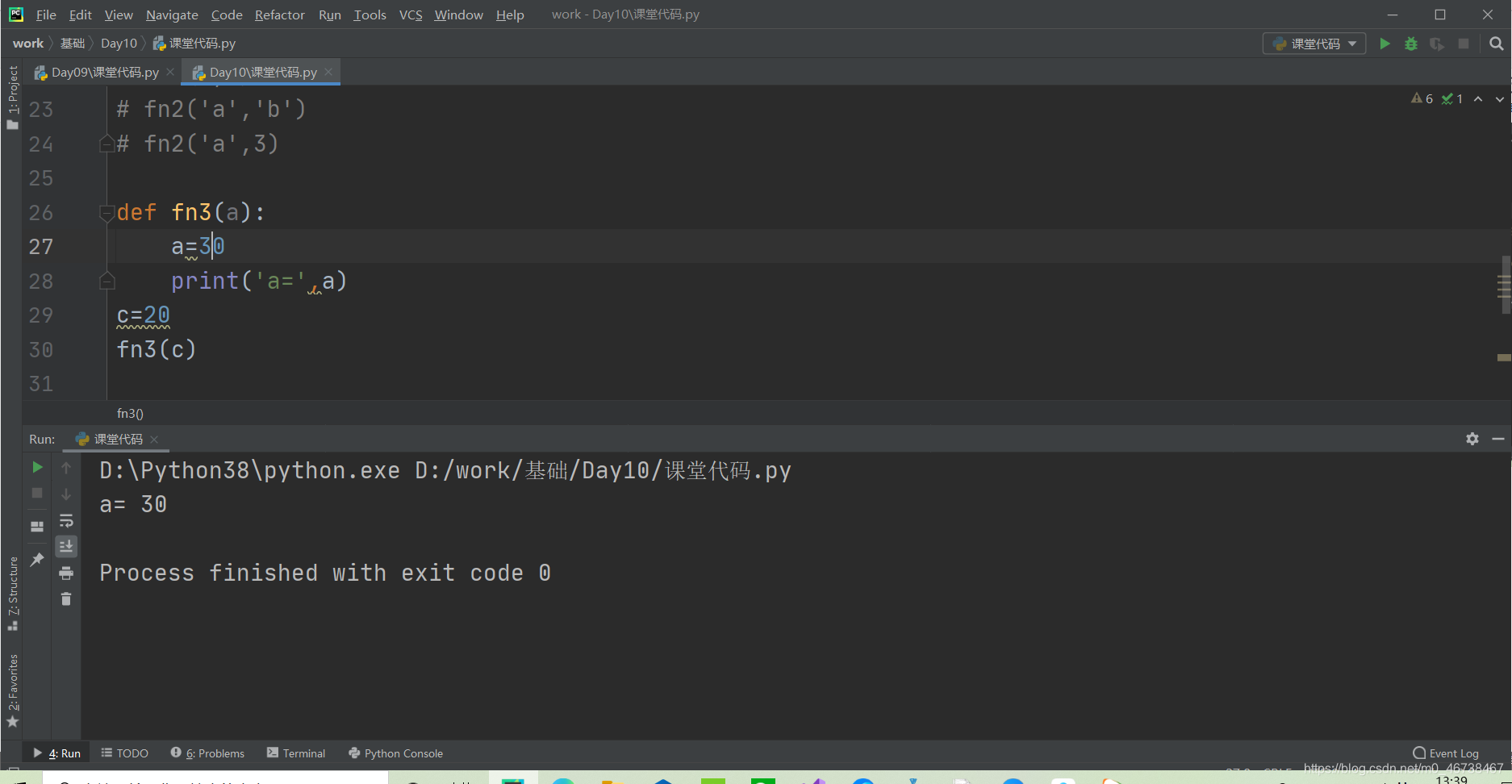Open the Navigate menu
The width and height of the screenshot is (1512, 784).
172,15
